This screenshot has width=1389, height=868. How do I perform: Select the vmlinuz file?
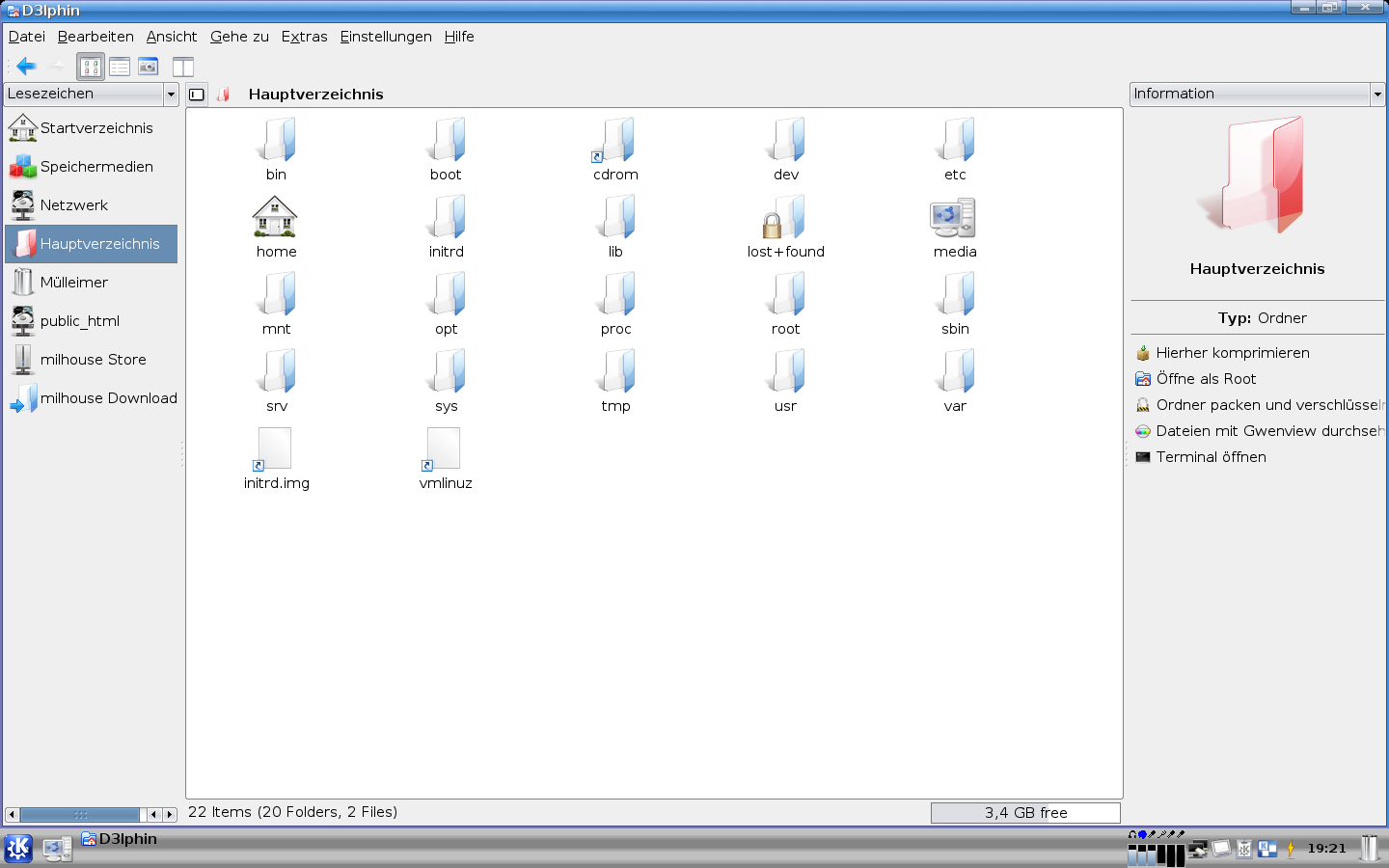pyautogui.click(x=445, y=450)
